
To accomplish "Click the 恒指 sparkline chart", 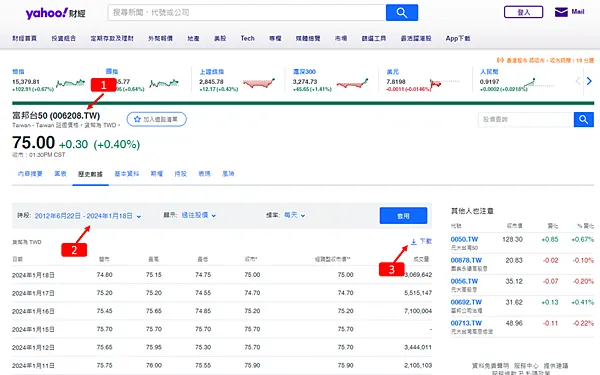I will [71, 83].
